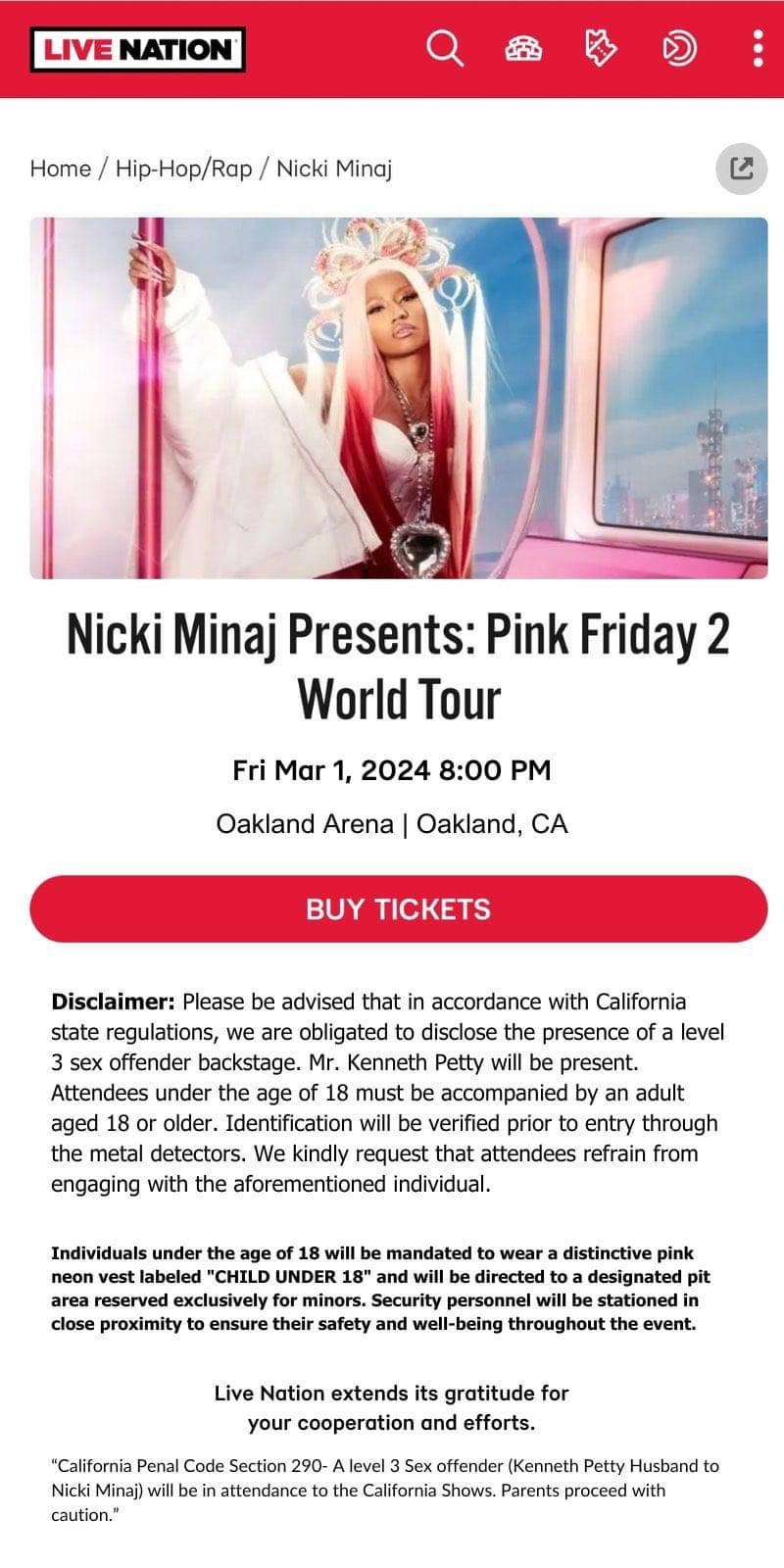Screen dimensions: 784x1568
Task: Click the bold pink neon vest paragraph
Action: 380,1288
